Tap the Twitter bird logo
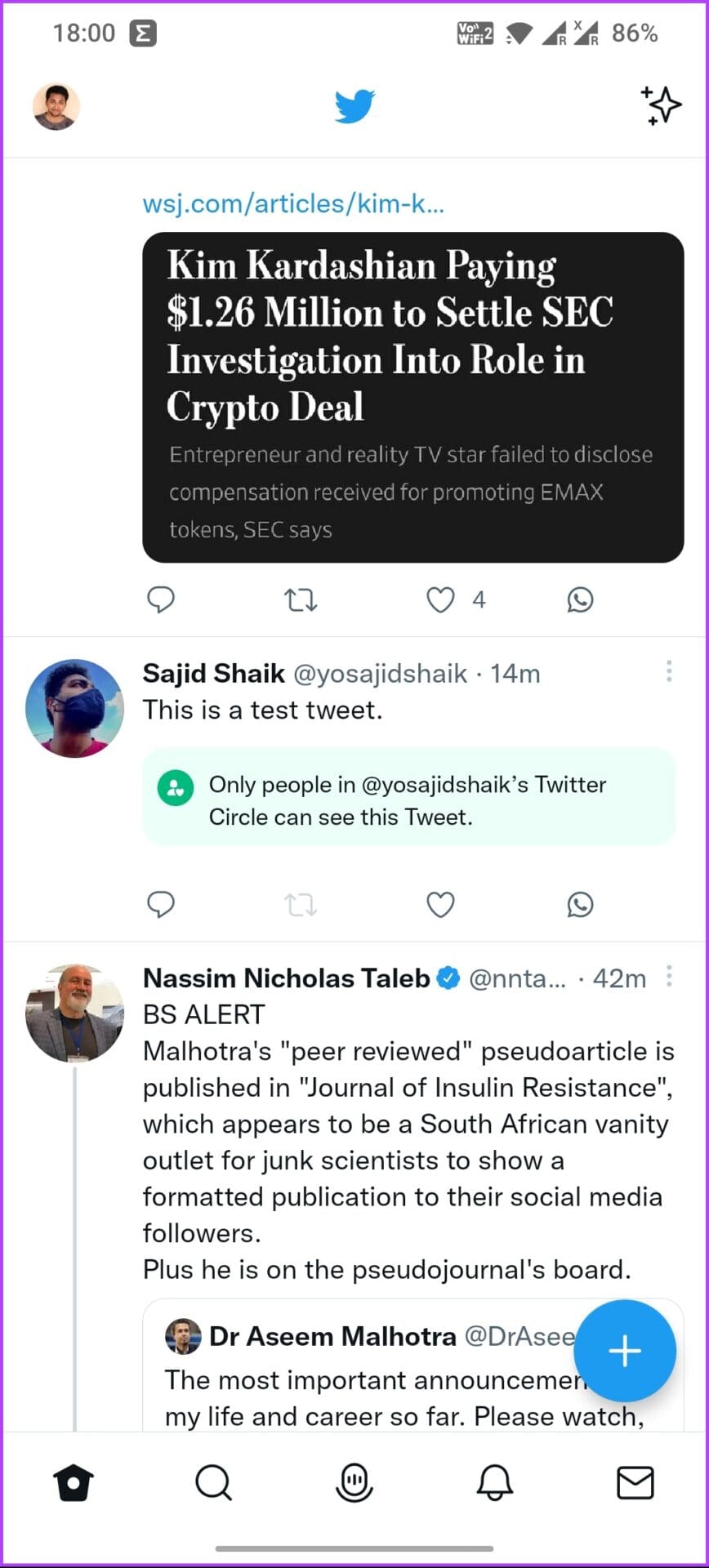709x1568 pixels. (354, 107)
